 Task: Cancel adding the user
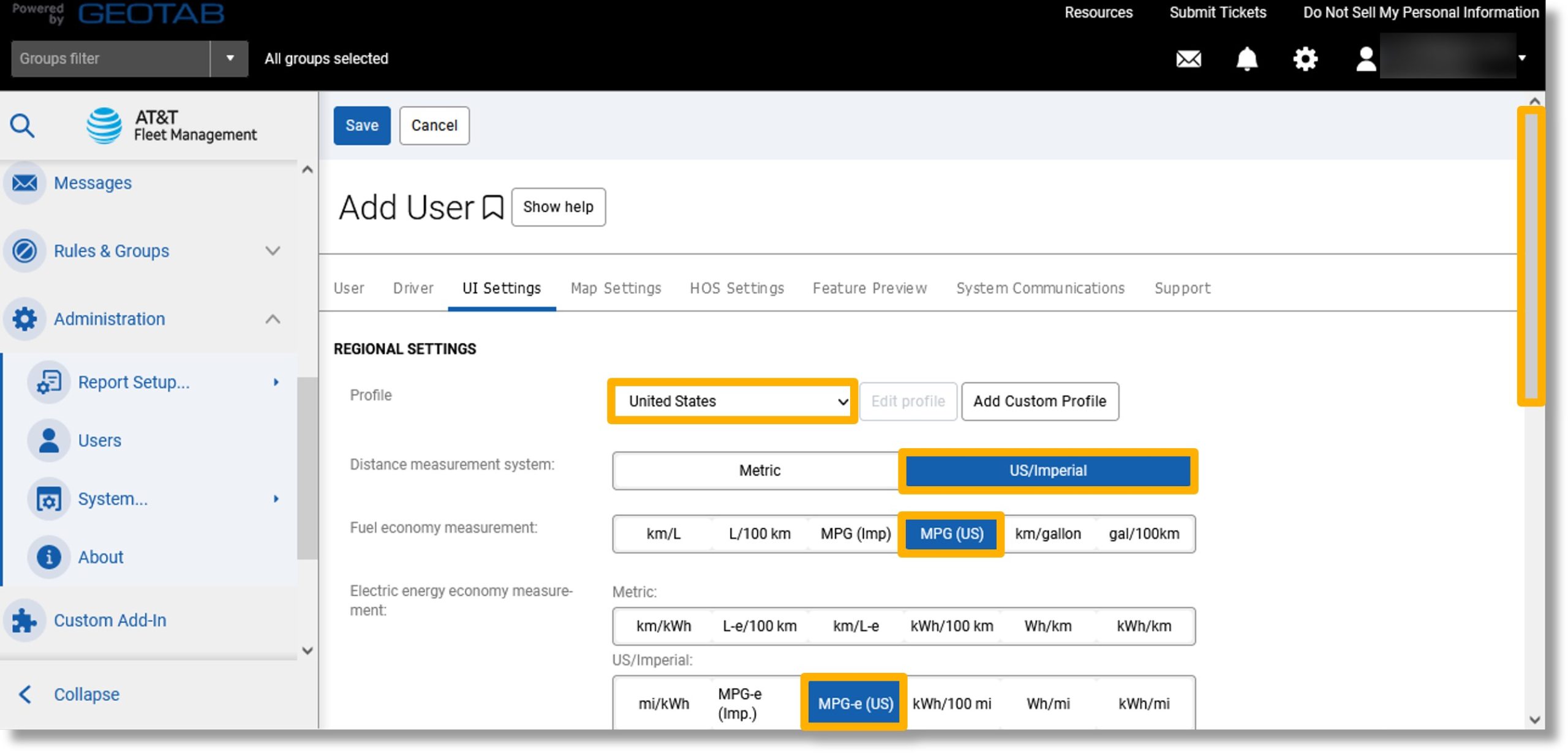(434, 125)
